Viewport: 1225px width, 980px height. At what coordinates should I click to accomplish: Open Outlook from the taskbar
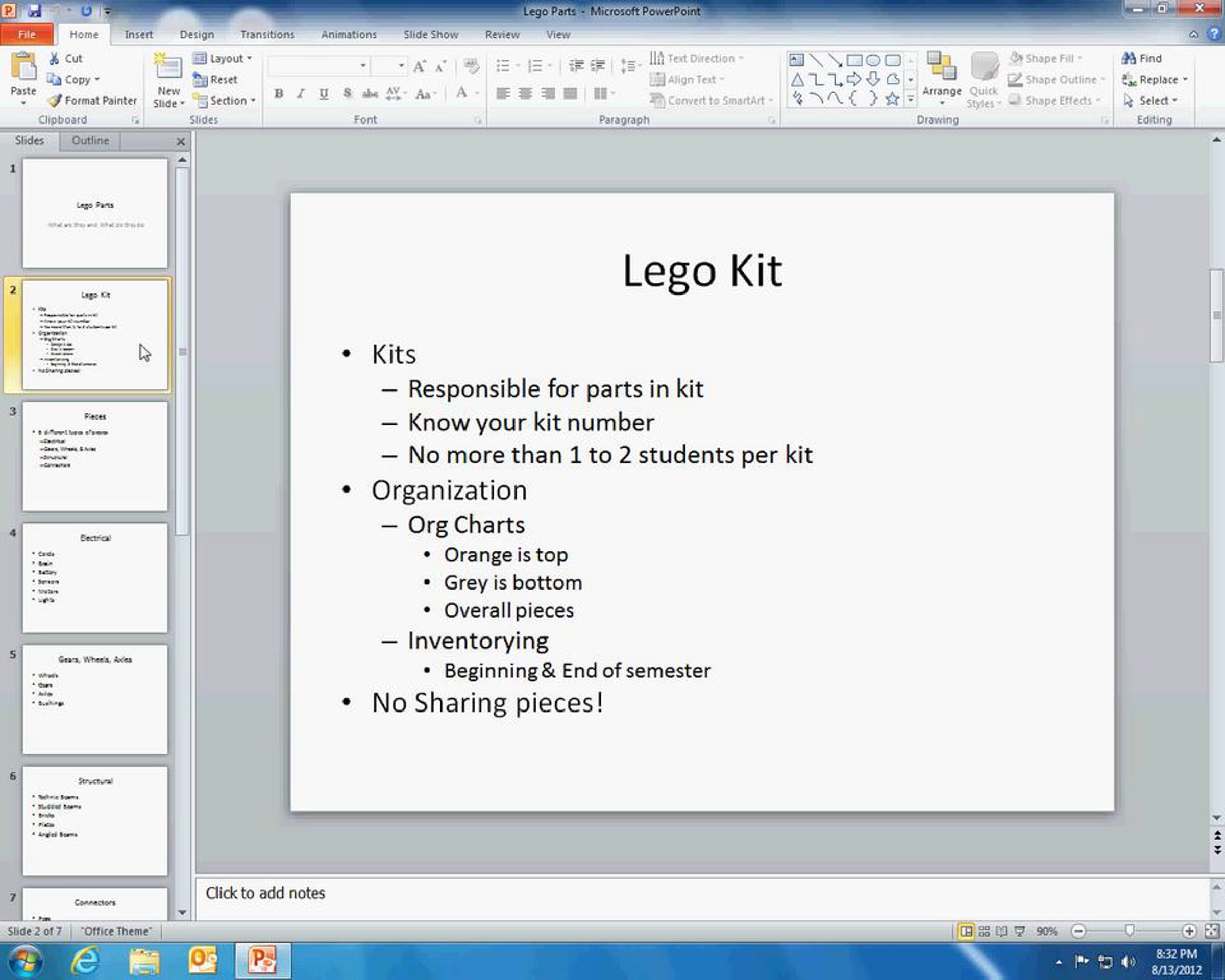pos(204,961)
